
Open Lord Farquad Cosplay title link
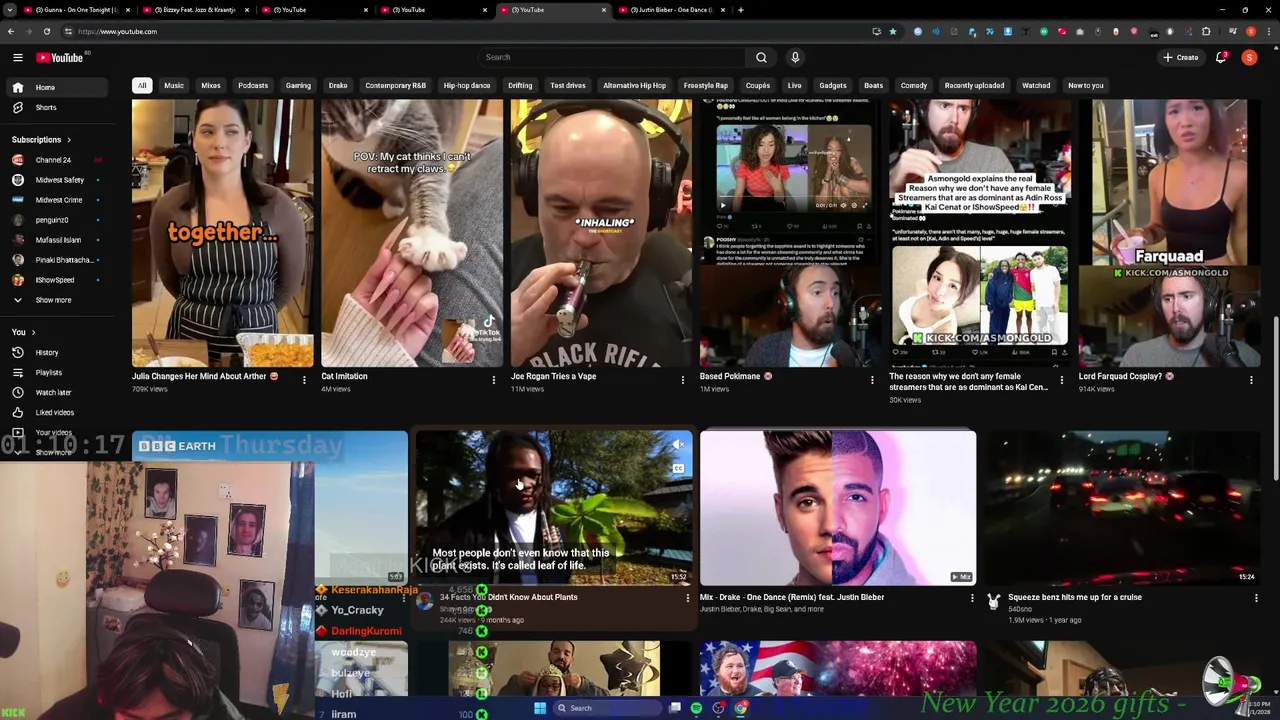coord(1126,377)
